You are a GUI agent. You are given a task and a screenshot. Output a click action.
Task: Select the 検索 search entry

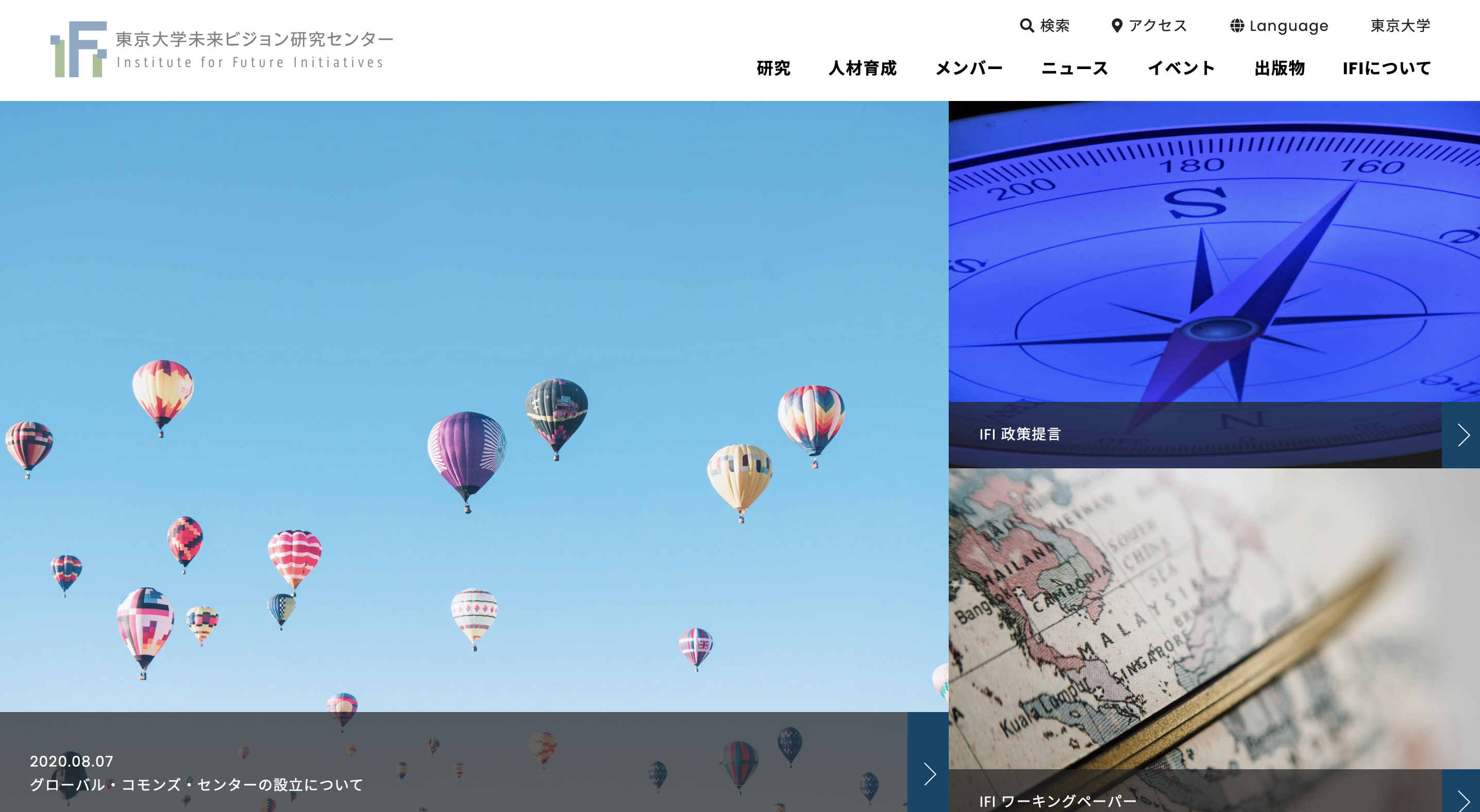pos(1054,25)
